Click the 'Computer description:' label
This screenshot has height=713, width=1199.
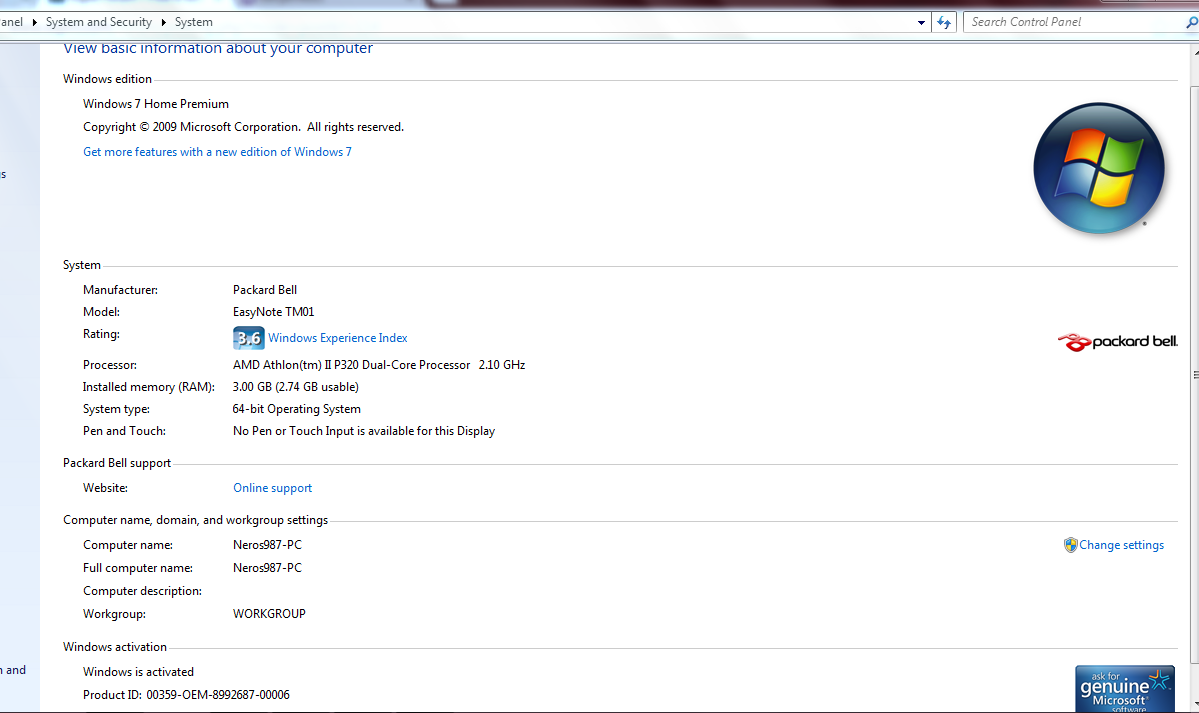[x=142, y=591]
